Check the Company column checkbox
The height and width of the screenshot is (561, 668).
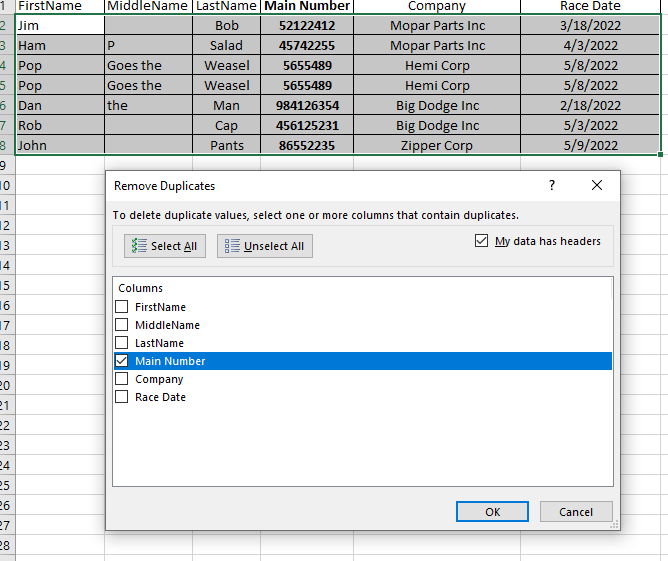point(122,379)
